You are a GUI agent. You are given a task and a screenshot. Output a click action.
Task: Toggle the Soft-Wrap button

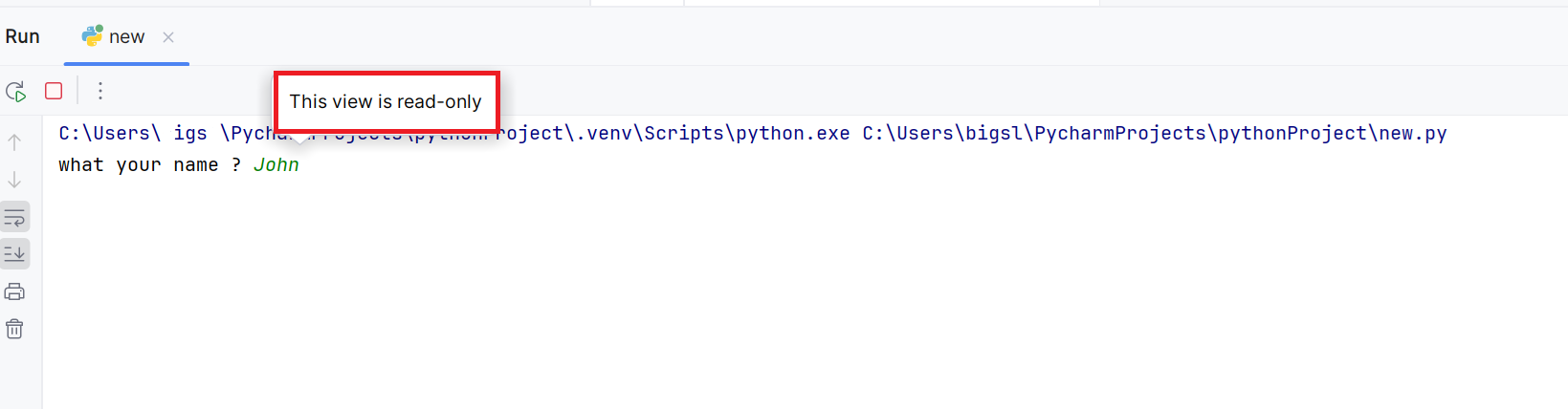click(x=14, y=217)
